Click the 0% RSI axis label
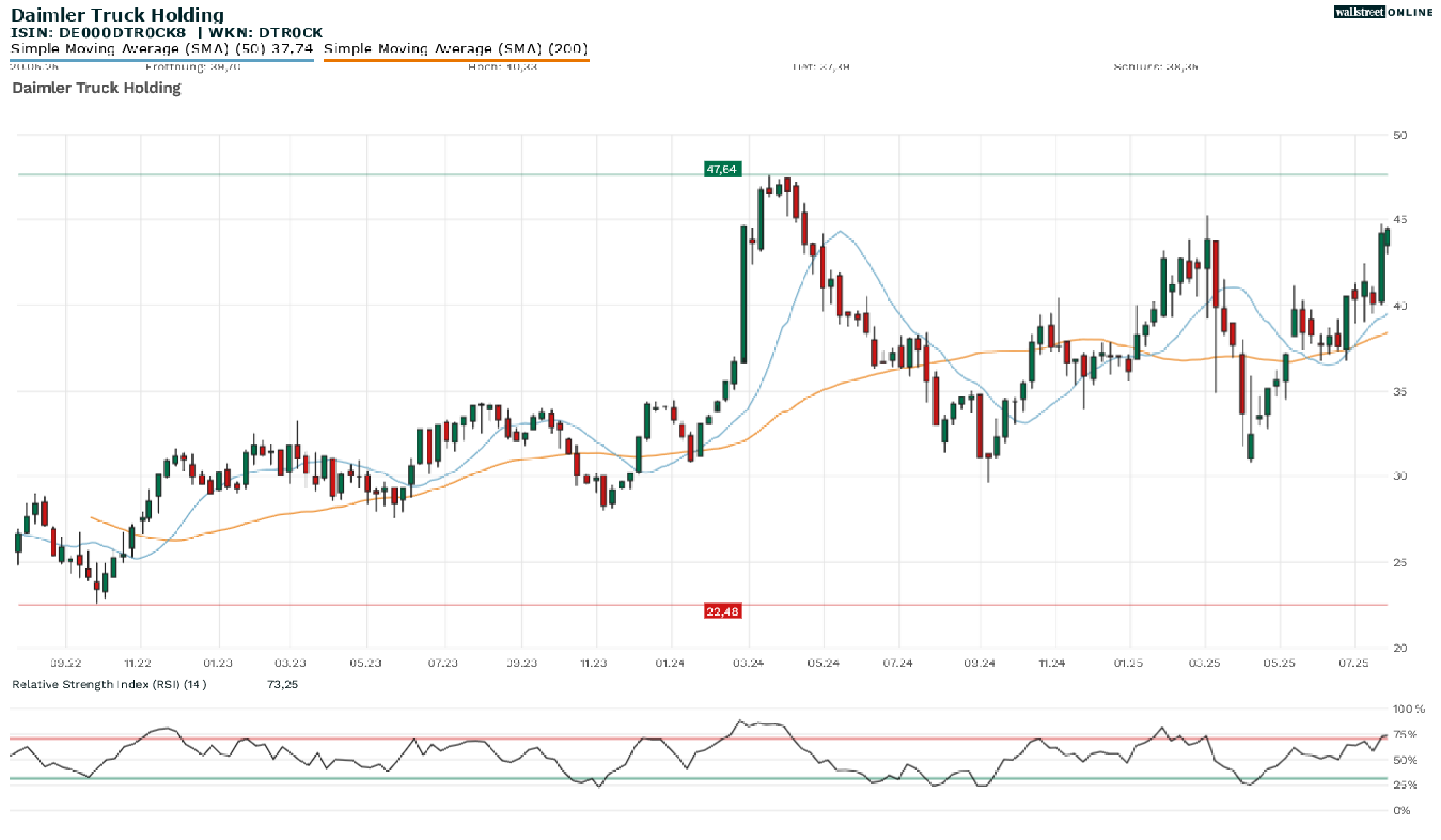 click(x=1402, y=810)
